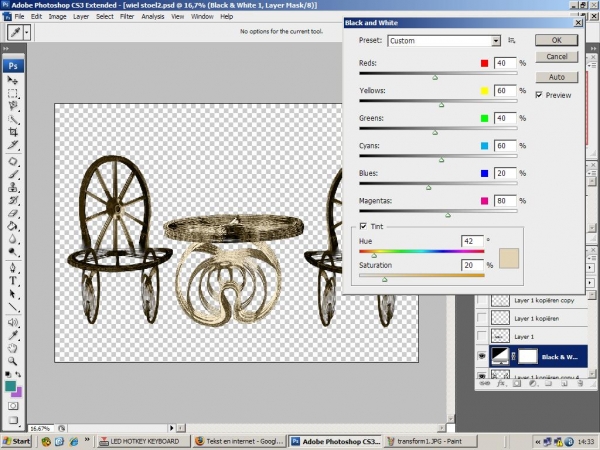
Task: Toggle Quick Mask mode icon
Action: (x=13, y=406)
